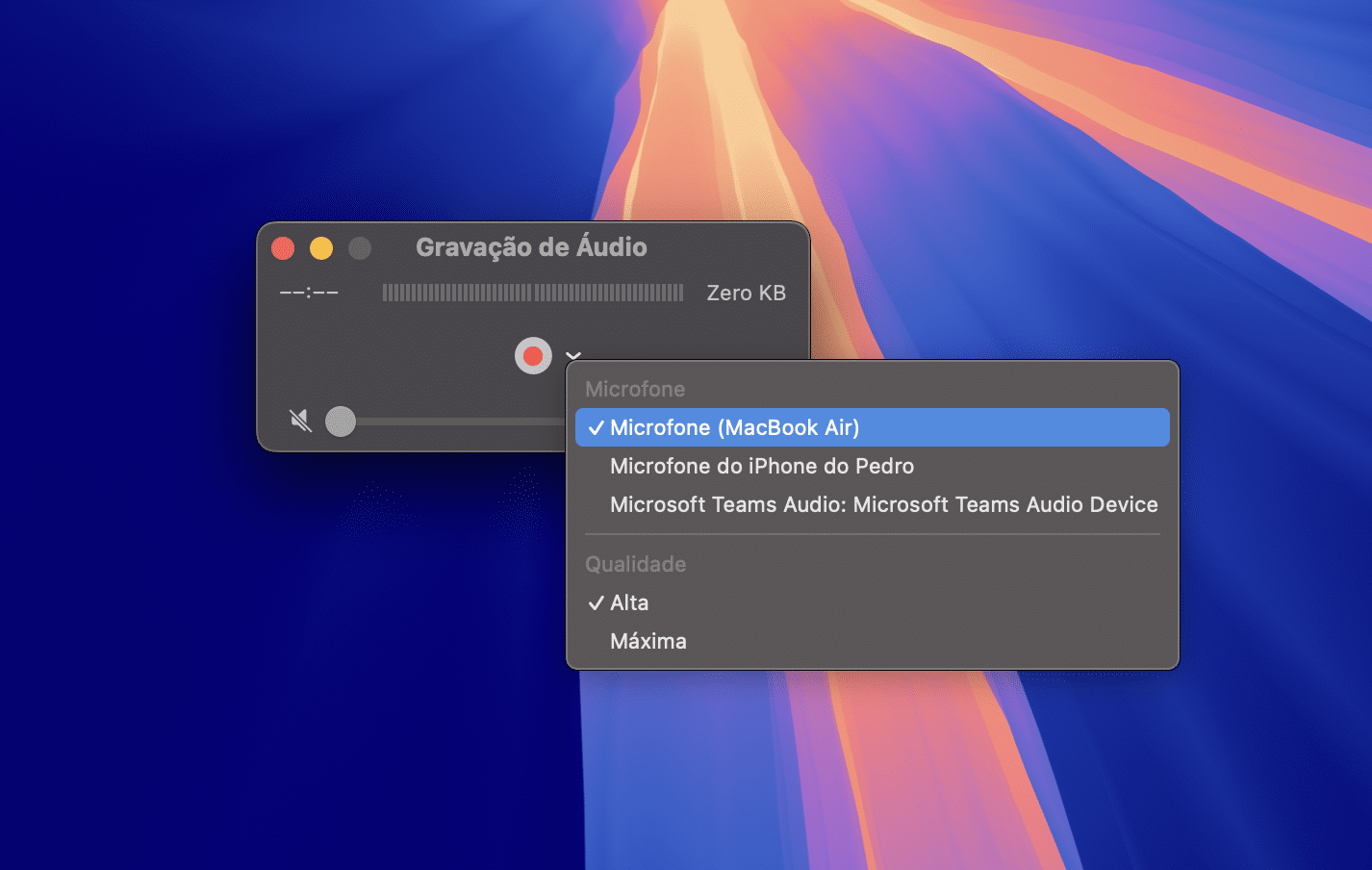
Task: Click the --:-- elapsed time readout
Action: click(x=309, y=293)
